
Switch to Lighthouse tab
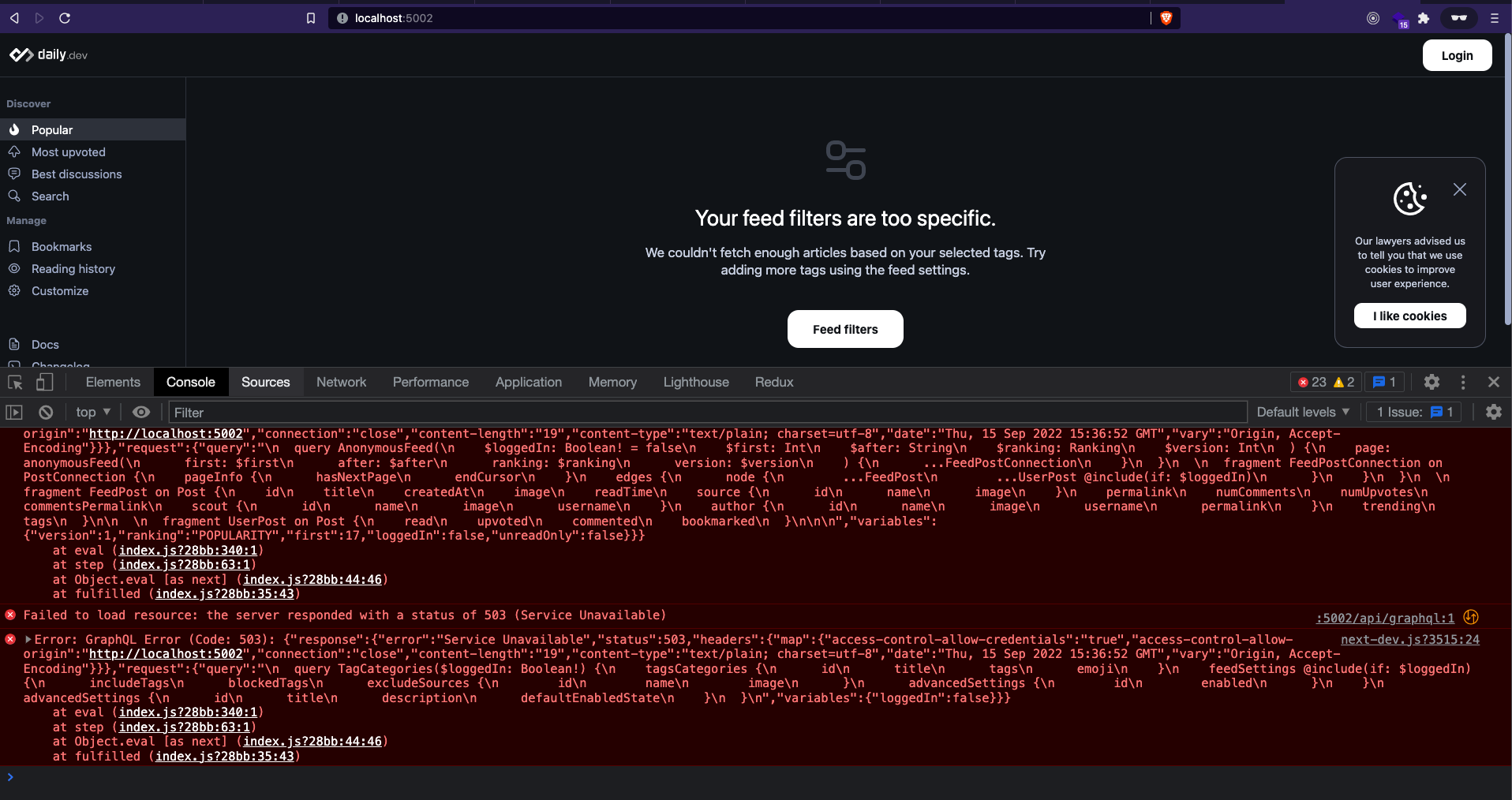pyautogui.click(x=696, y=382)
